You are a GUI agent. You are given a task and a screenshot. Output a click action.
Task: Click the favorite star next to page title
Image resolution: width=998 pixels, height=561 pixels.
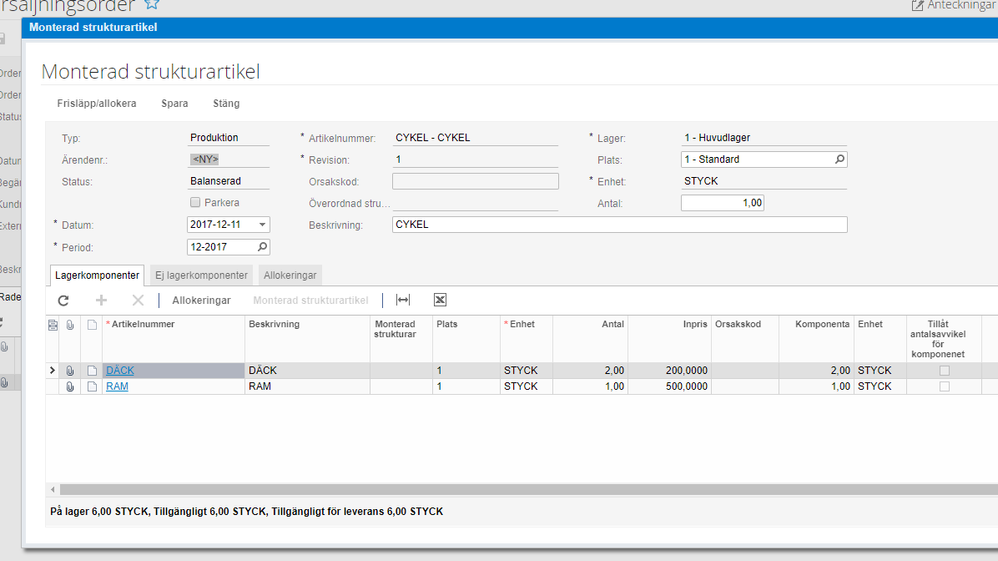tap(152, 5)
